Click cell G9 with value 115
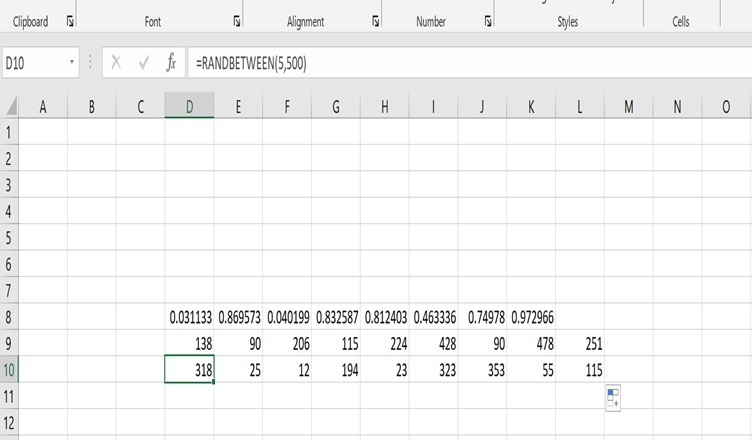This screenshot has height=440, width=752. pyautogui.click(x=336, y=343)
